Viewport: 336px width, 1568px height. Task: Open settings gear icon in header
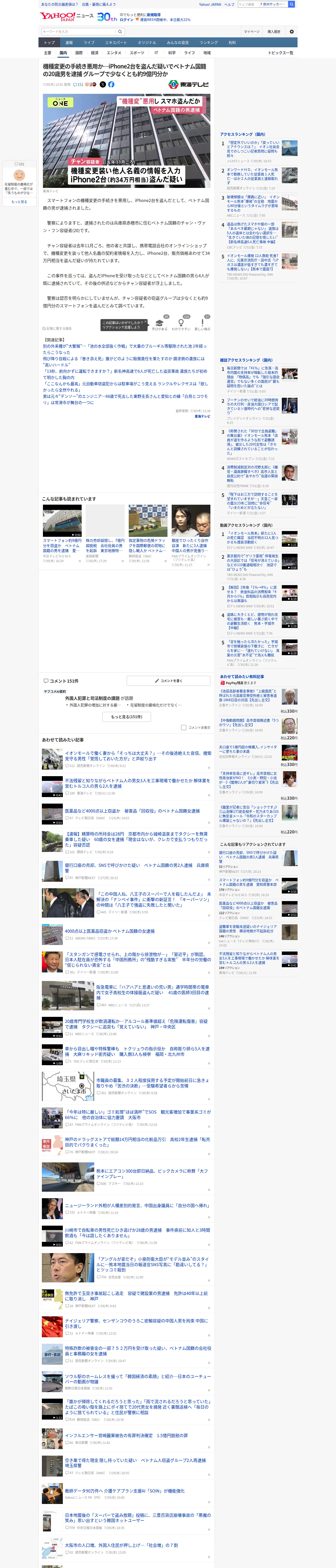click(x=292, y=32)
